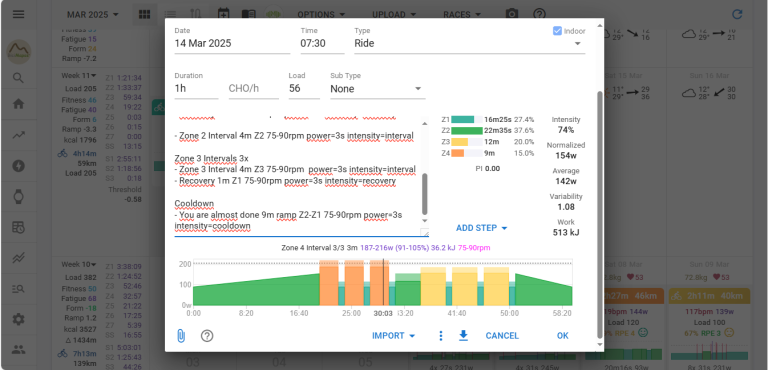The width and height of the screenshot is (768, 370).
Task: Click the first orange Zone 4 interval block
Action: 329,282
